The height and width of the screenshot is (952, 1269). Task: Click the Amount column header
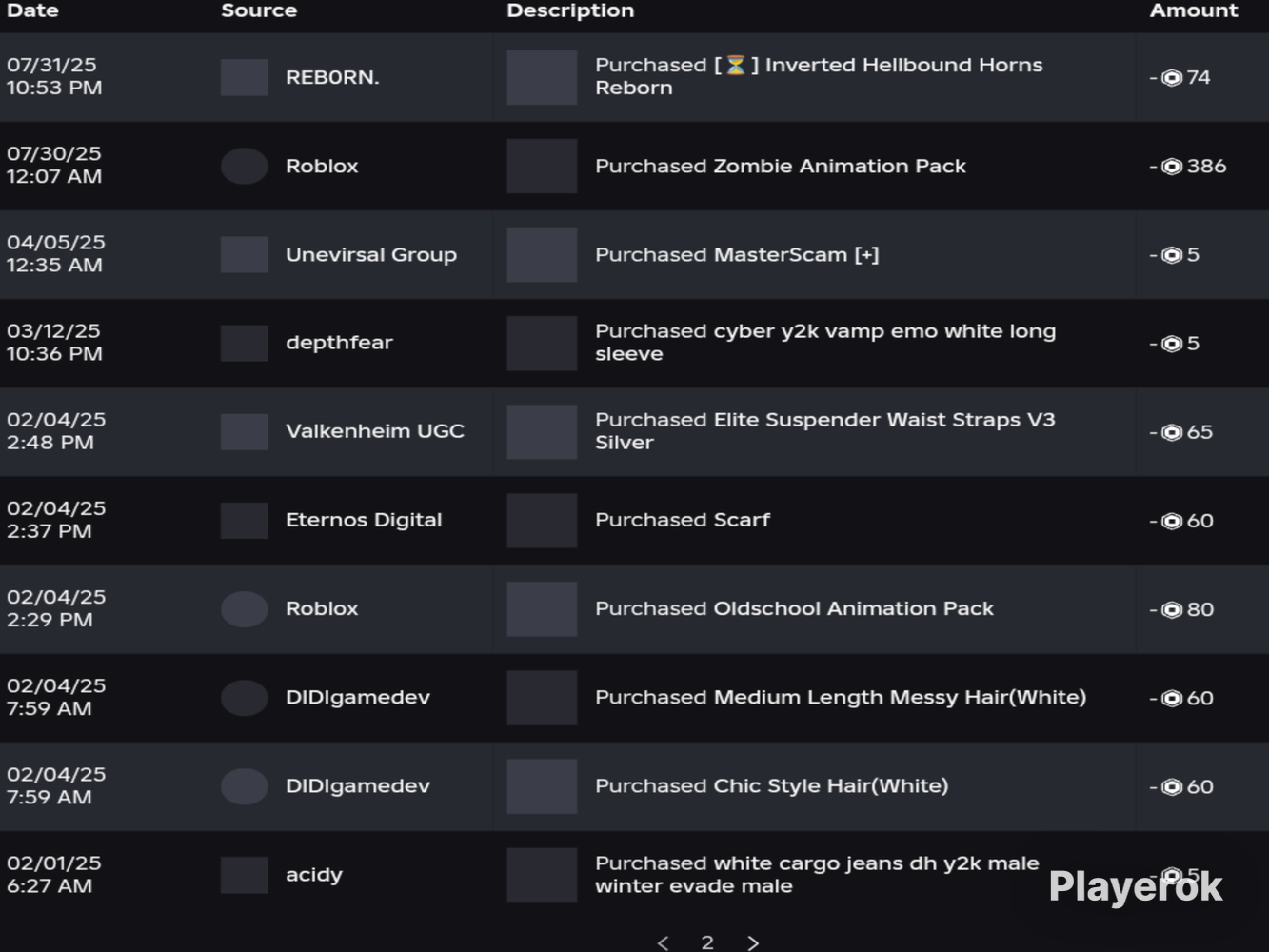(1194, 10)
